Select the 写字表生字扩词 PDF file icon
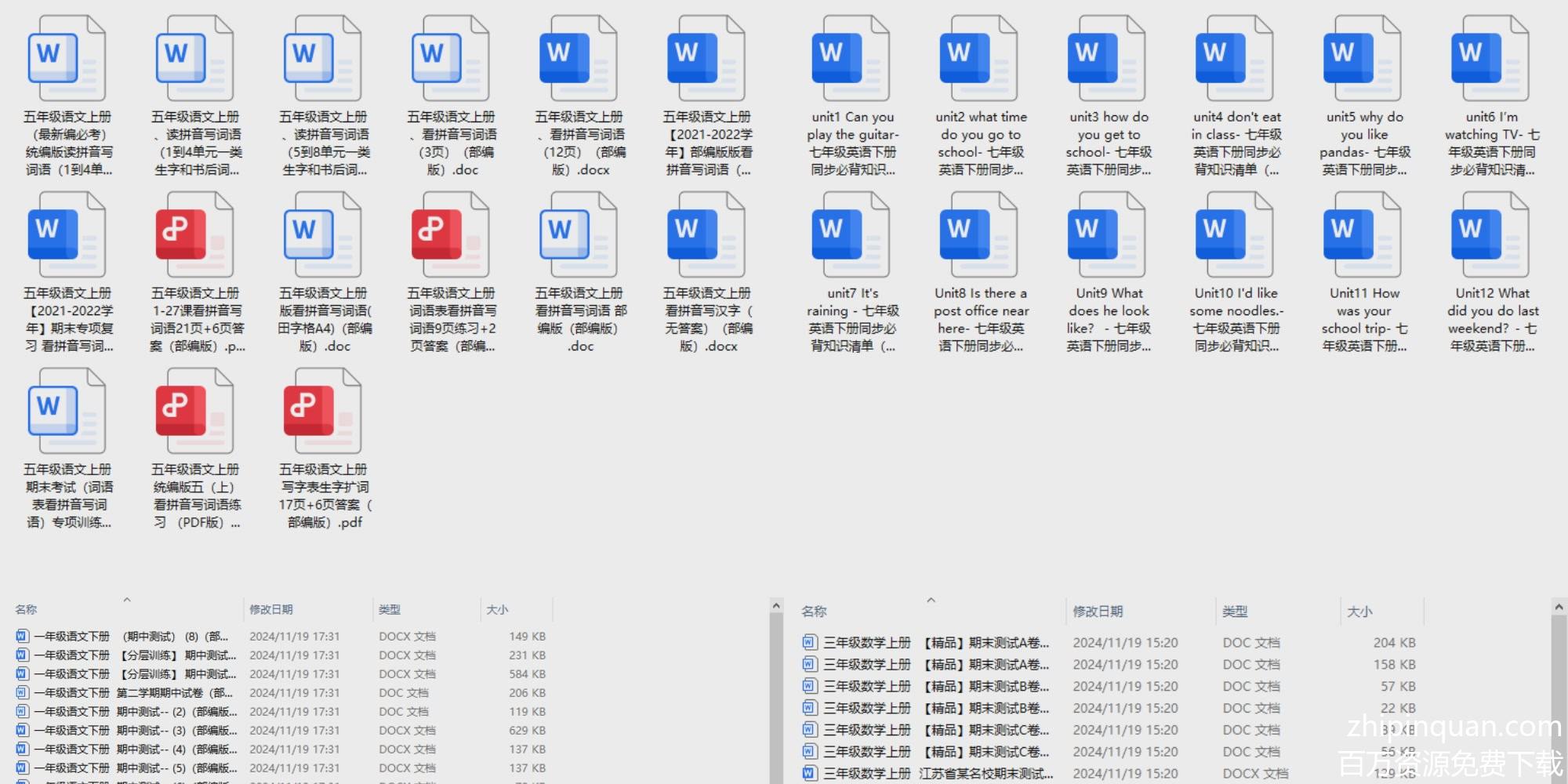This screenshot has width=1568, height=784. point(322,412)
